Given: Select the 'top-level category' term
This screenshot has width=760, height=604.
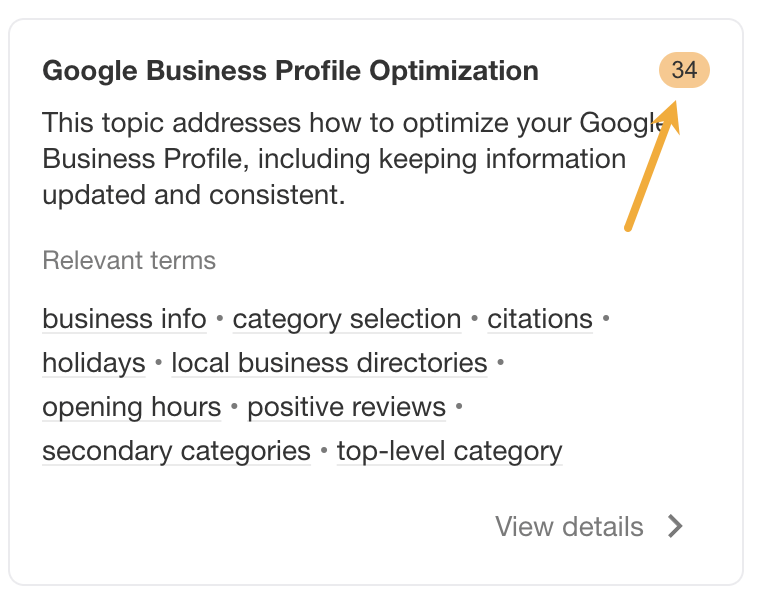Looking at the screenshot, I should (x=449, y=451).
